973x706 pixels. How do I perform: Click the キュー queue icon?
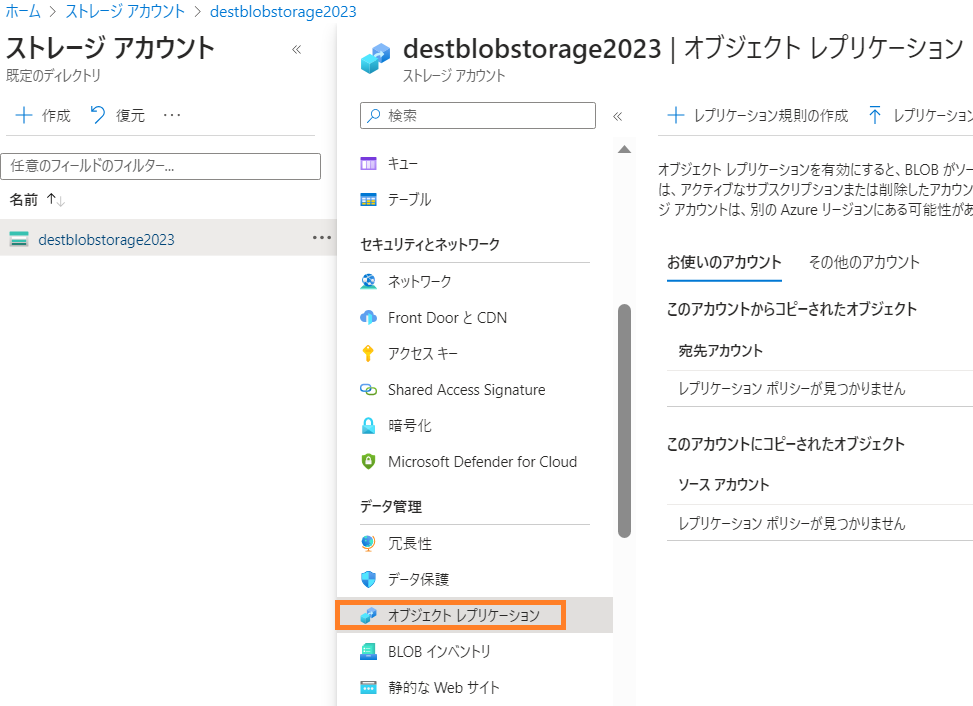coord(369,164)
